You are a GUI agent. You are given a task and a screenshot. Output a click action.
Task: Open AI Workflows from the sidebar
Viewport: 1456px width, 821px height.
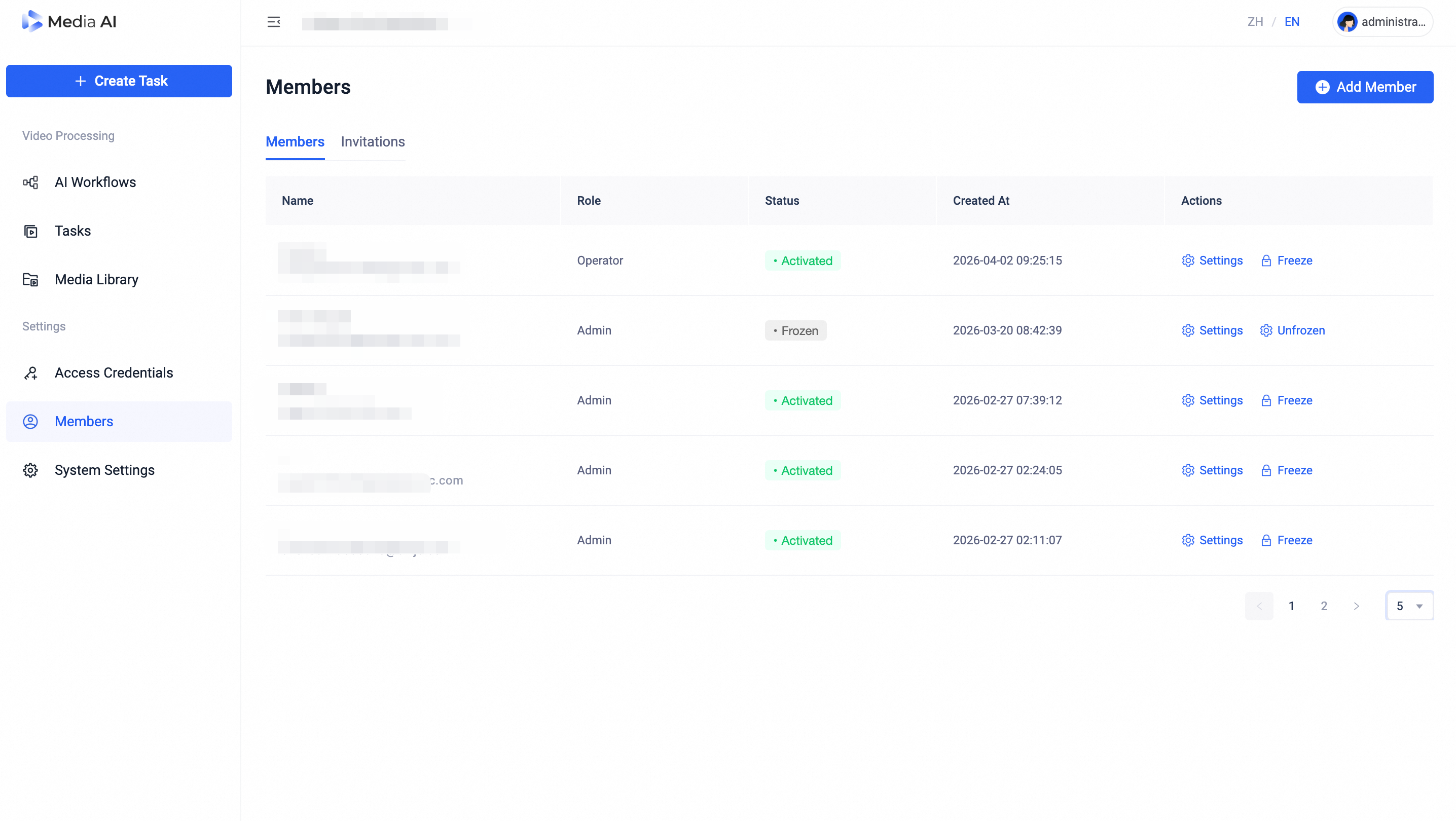(x=119, y=182)
